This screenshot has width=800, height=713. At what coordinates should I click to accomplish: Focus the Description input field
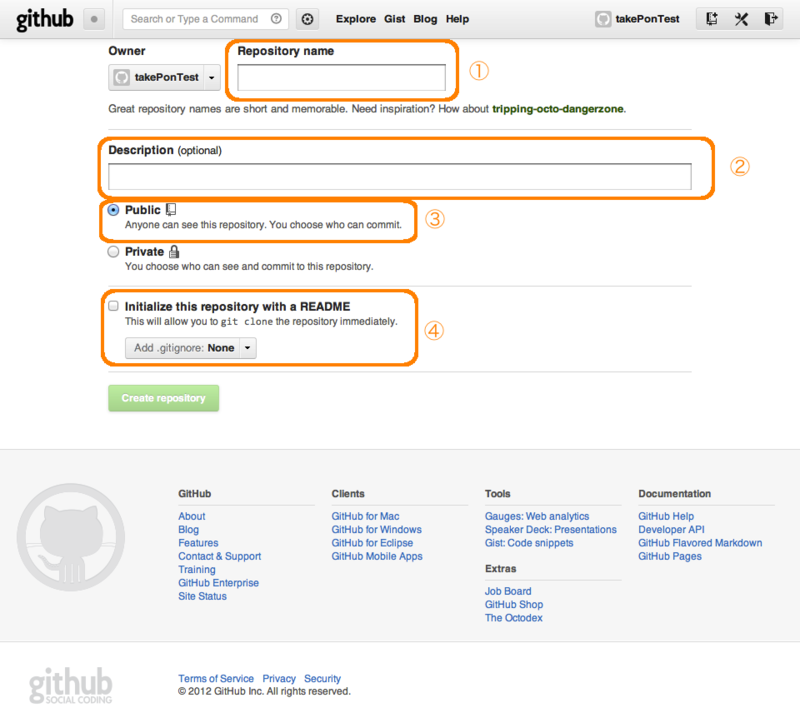pos(400,177)
